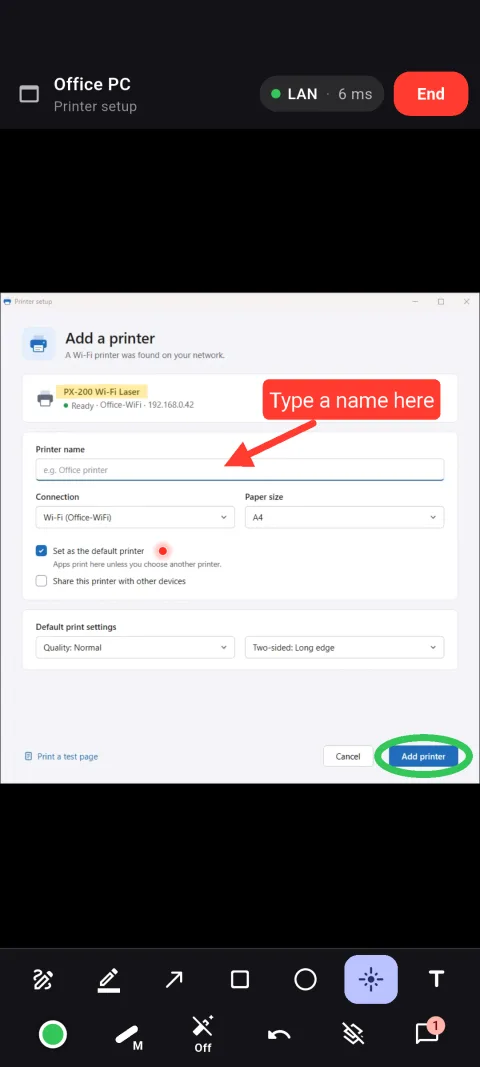Close the Printer setup window
This screenshot has width=480, height=1067.
click(466, 301)
